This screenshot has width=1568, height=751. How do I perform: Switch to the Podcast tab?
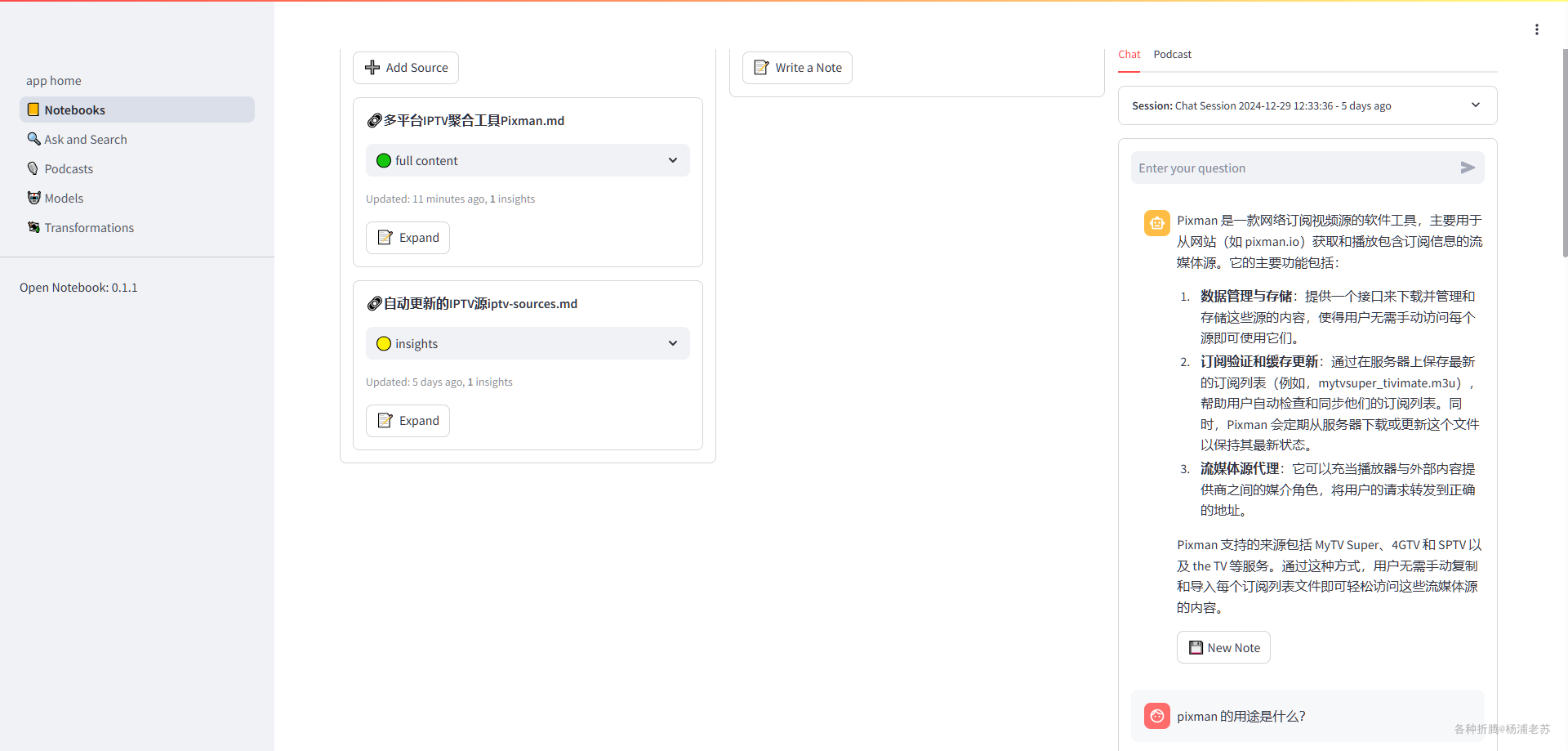[1172, 54]
